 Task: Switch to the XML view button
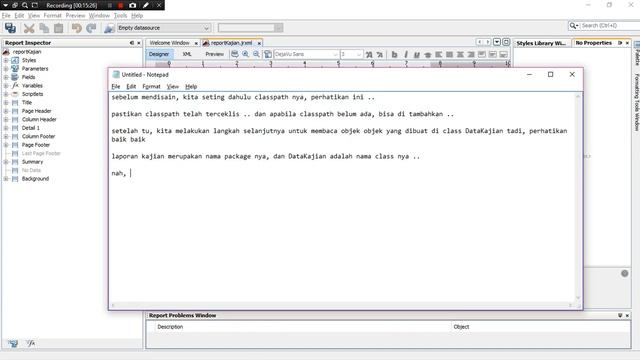(187, 54)
